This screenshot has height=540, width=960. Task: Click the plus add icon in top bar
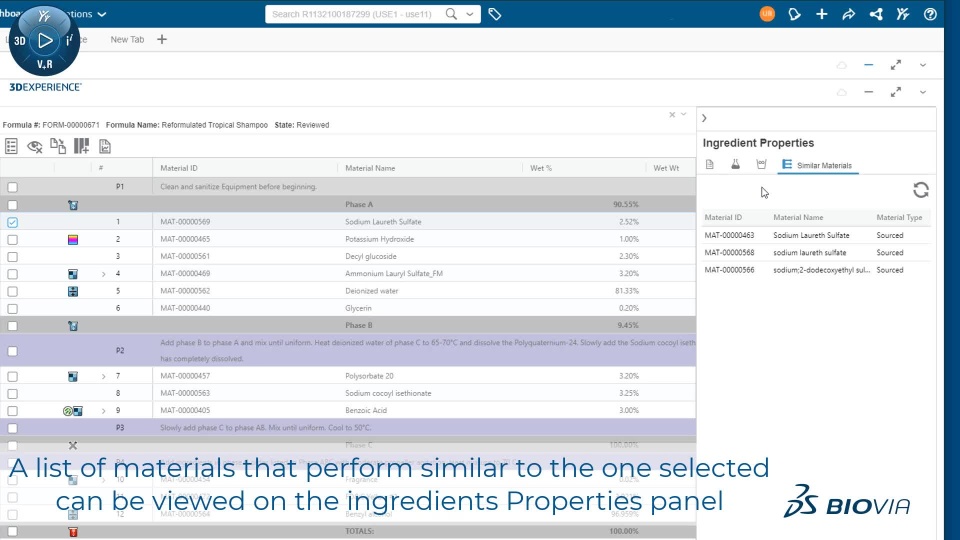[x=822, y=13]
